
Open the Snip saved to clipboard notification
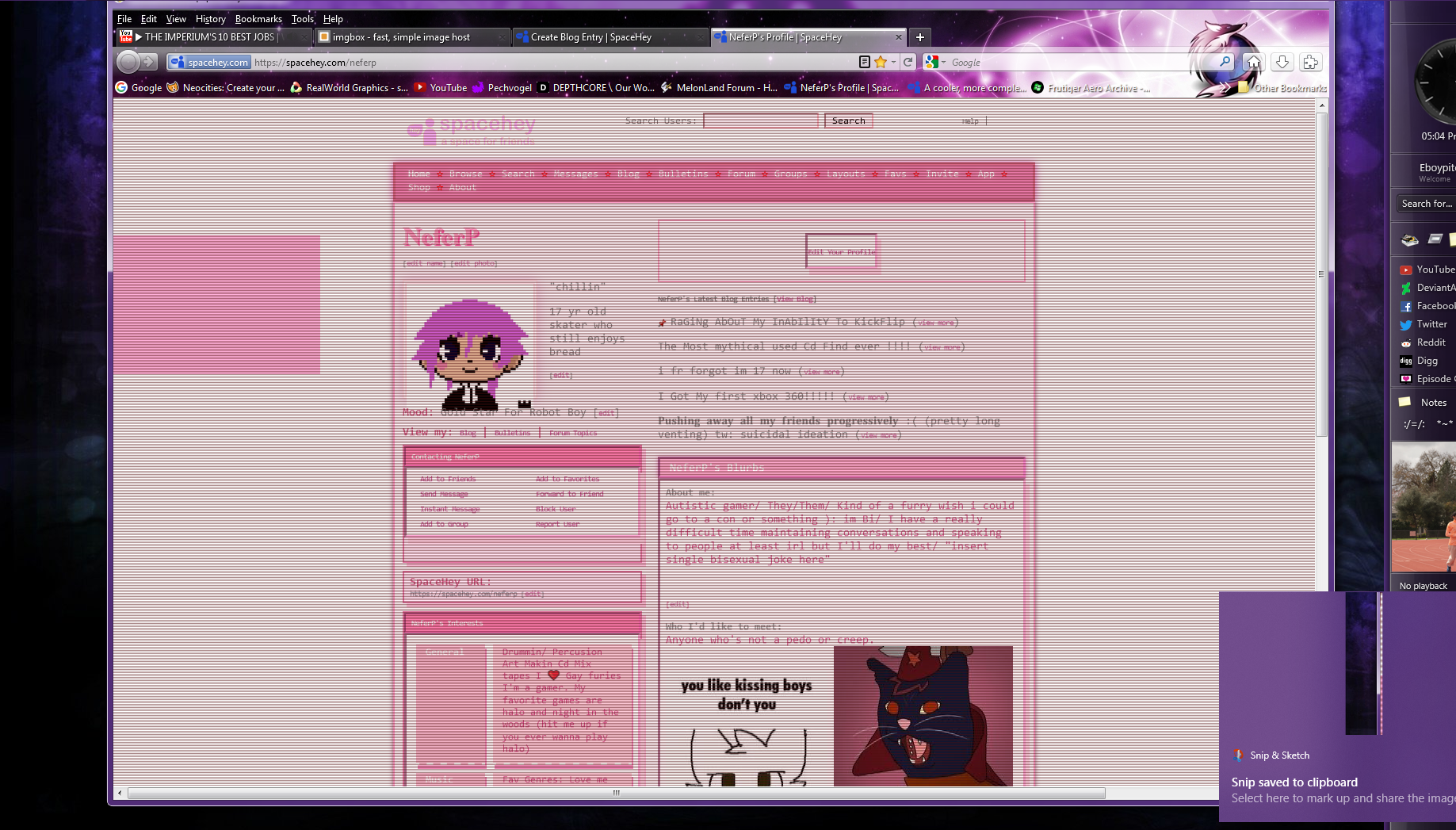pyautogui.click(x=1338, y=706)
